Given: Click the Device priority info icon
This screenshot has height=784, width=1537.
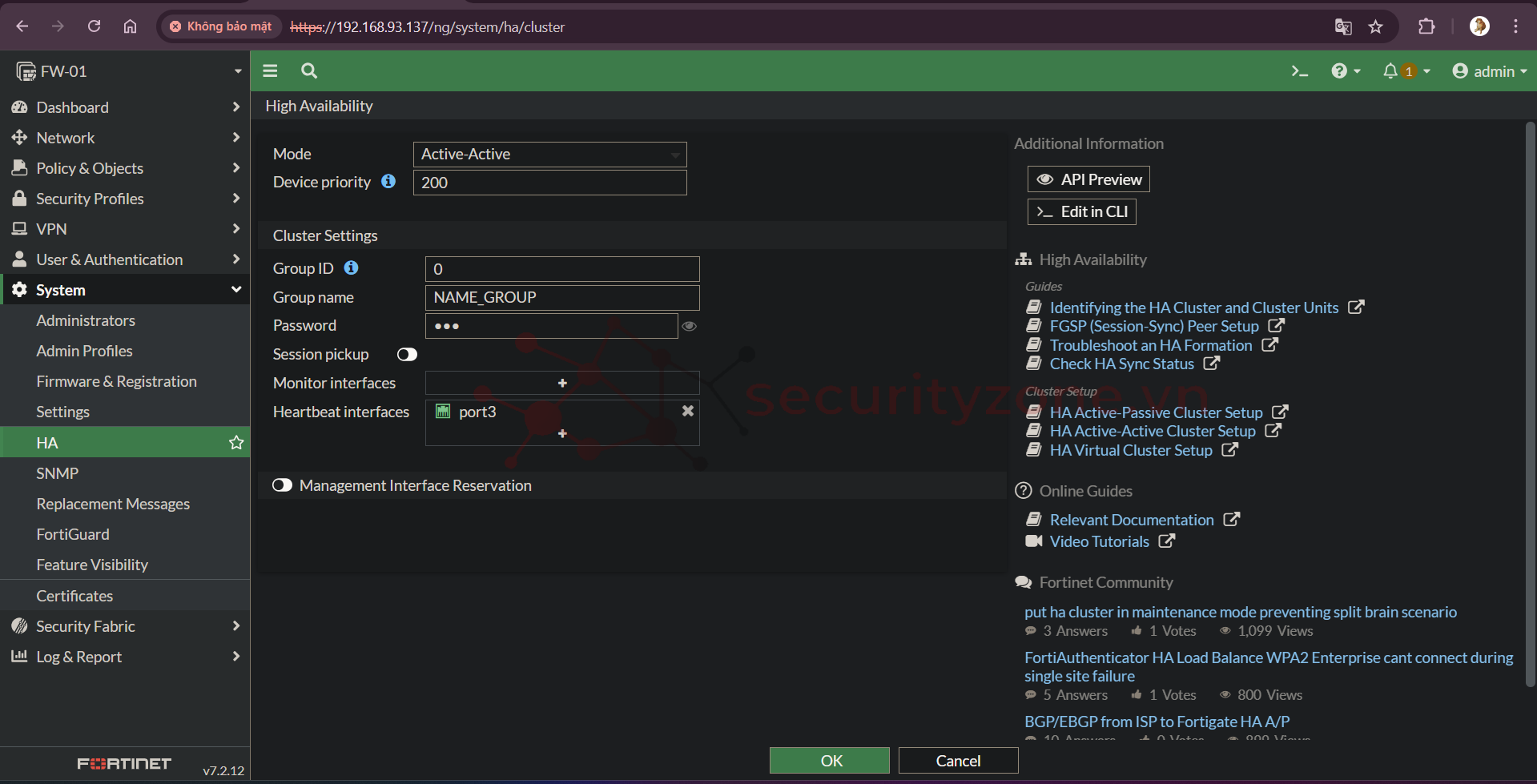Looking at the screenshot, I should tap(388, 182).
